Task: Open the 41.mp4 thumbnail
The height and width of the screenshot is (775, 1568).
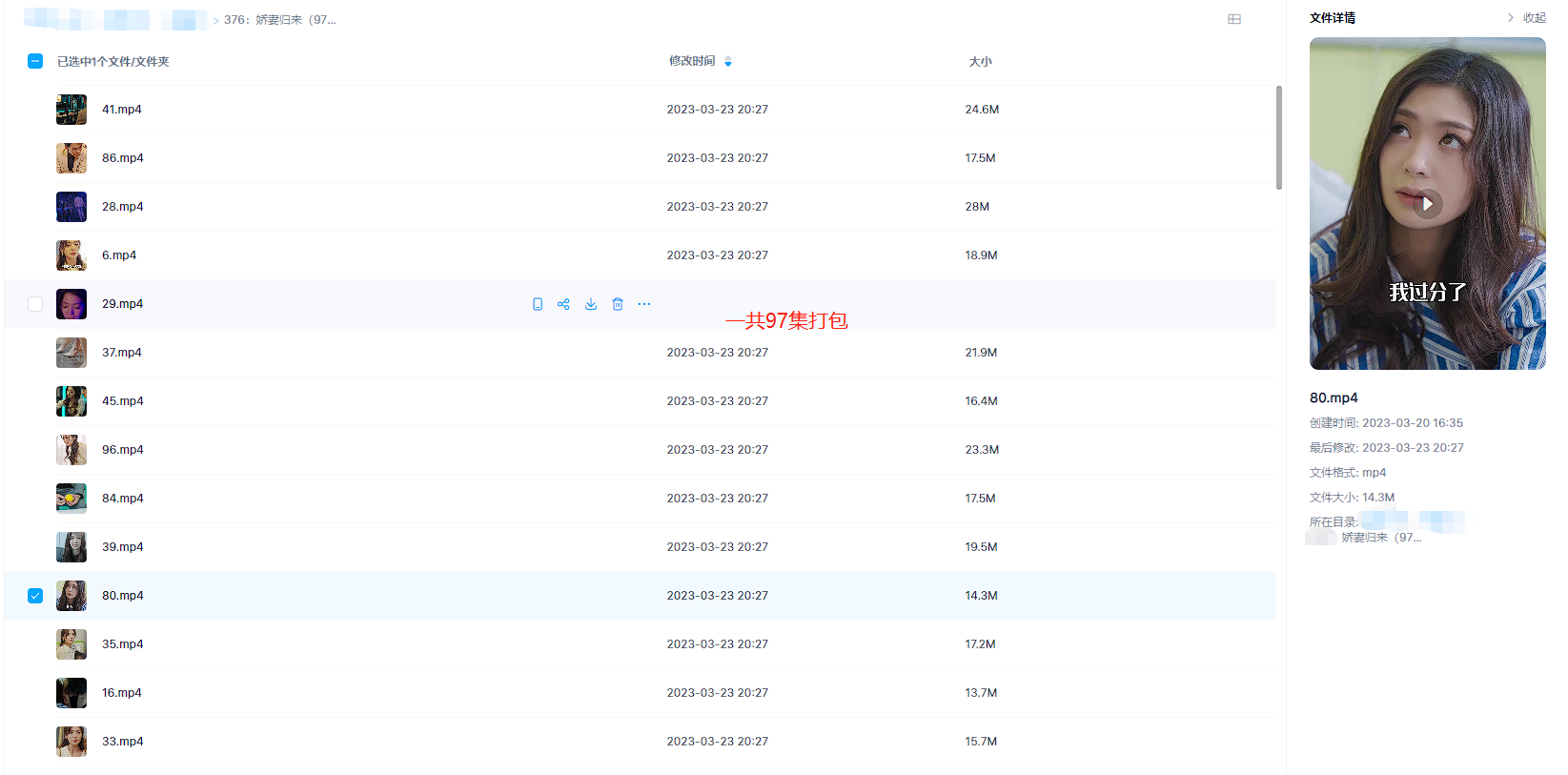Action: click(x=71, y=110)
